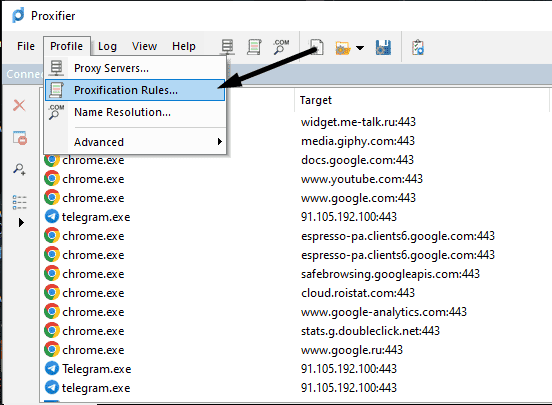552x405 pixels.
Task: Open the profile folder dropdown arrow
Action: click(360, 48)
